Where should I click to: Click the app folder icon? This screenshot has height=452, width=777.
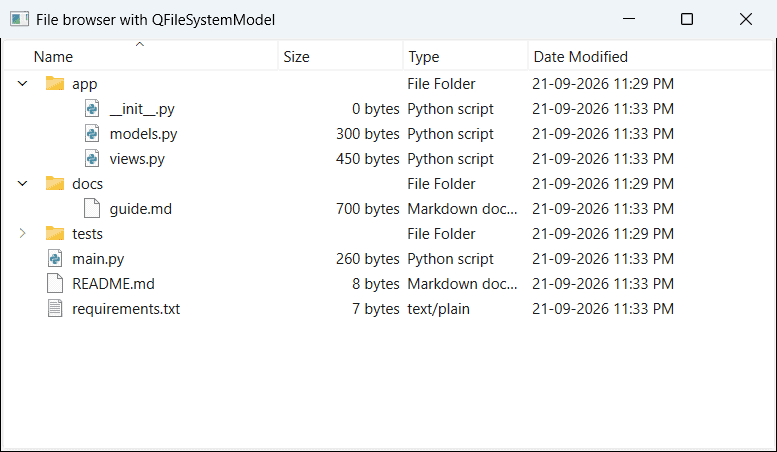point(55,83)
